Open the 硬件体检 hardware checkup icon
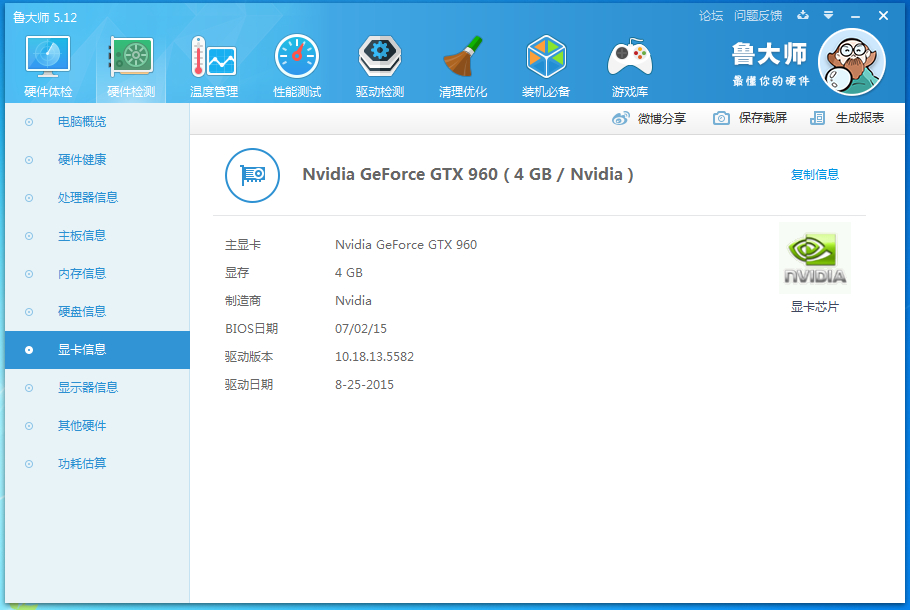This screenshot has width=910, height=610. click(x=48, y=56)
